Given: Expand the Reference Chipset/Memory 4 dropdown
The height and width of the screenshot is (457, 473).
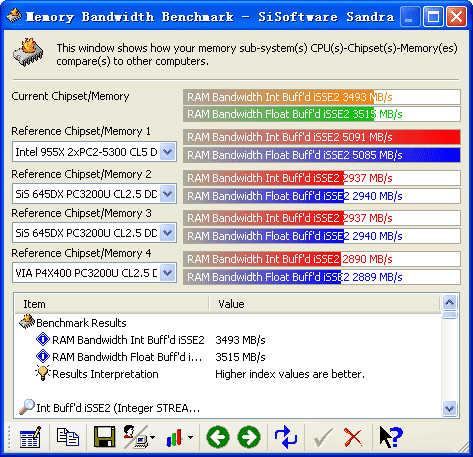Looking at the screenshot, I should [168, 273].
